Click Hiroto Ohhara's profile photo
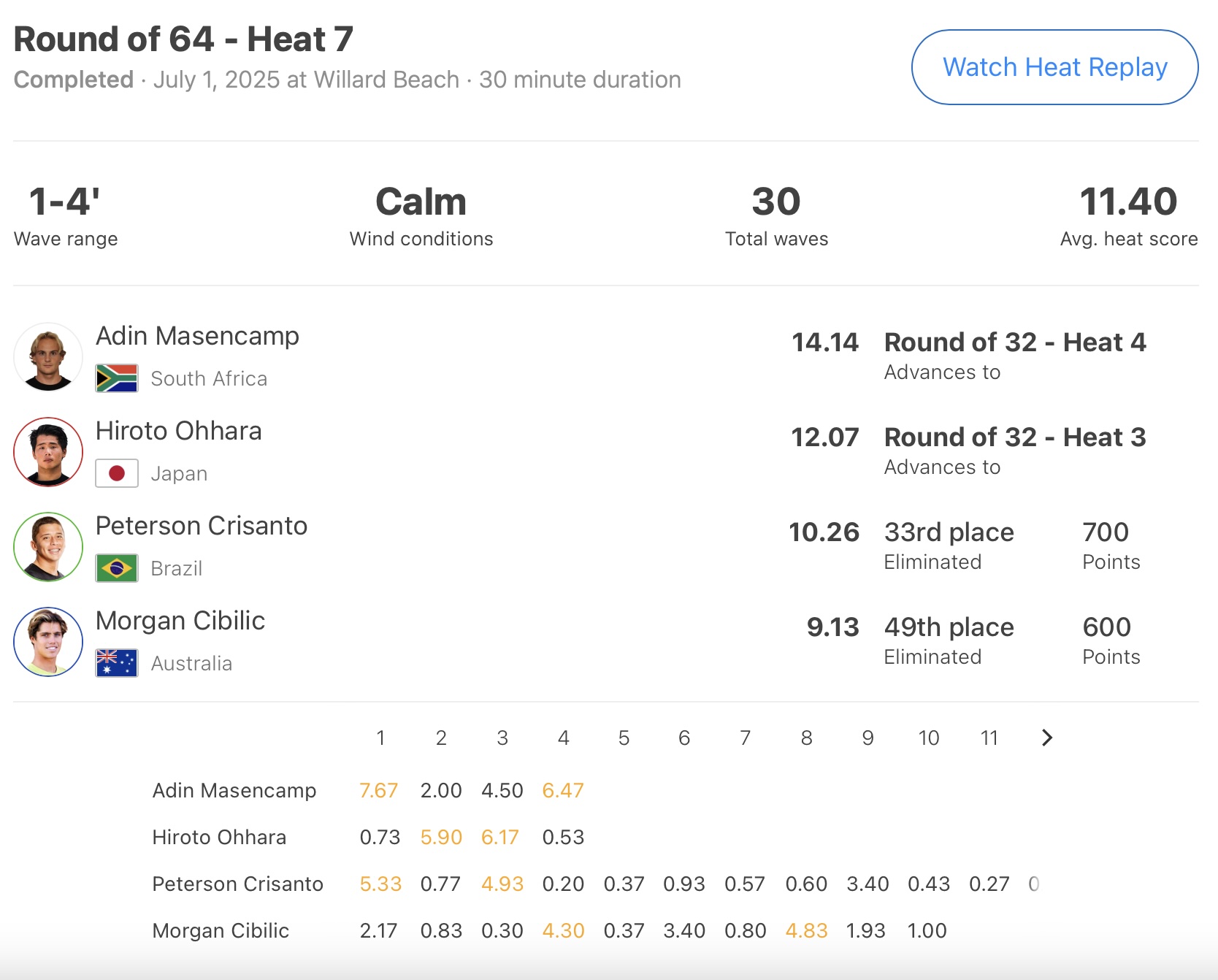Screen dimensions: 1218x980 (x=48, y=452)
